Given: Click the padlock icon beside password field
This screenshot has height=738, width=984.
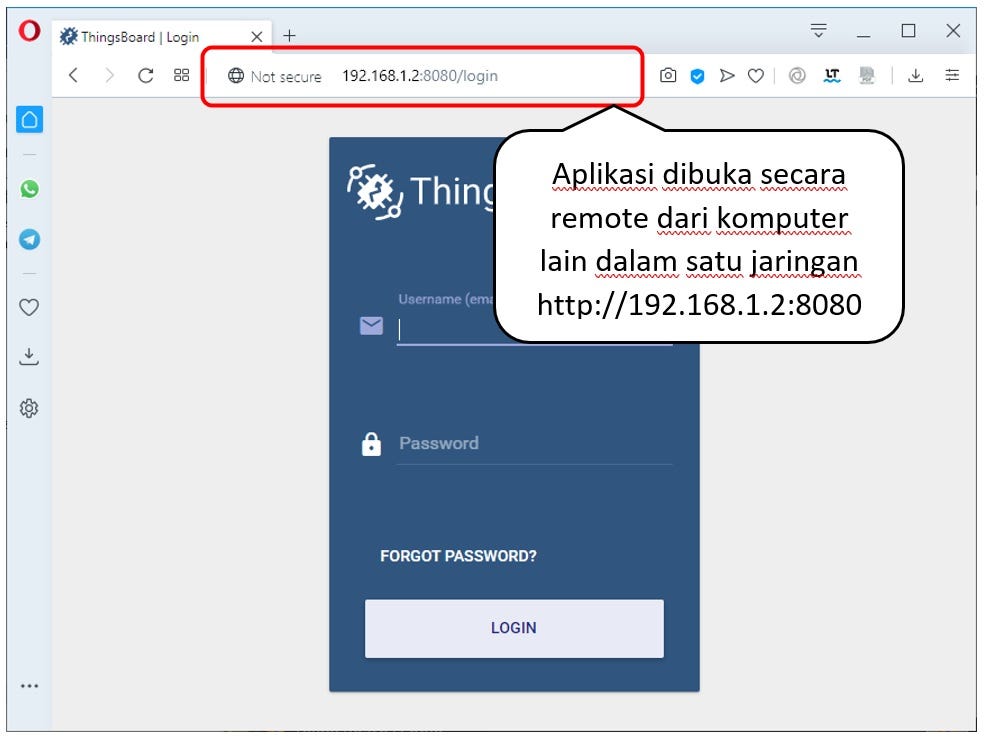Looking at the screenshot, I should point(371,444).
